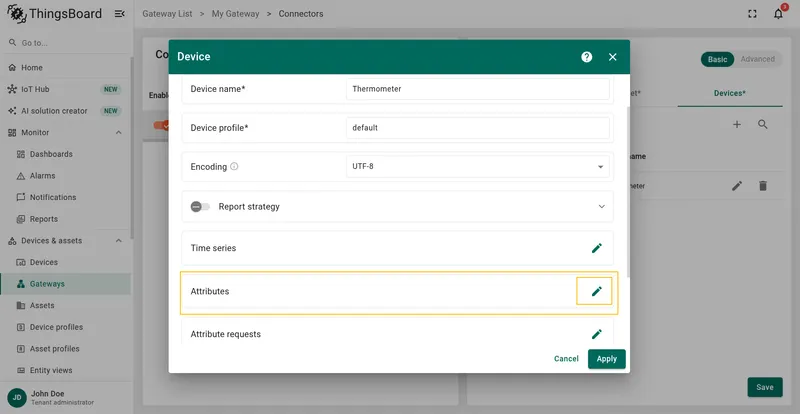Open IoT Hub in the sidebar
The width and height of the screenshot is (800, 414).
pyautogui.click(x=65, y=89)
